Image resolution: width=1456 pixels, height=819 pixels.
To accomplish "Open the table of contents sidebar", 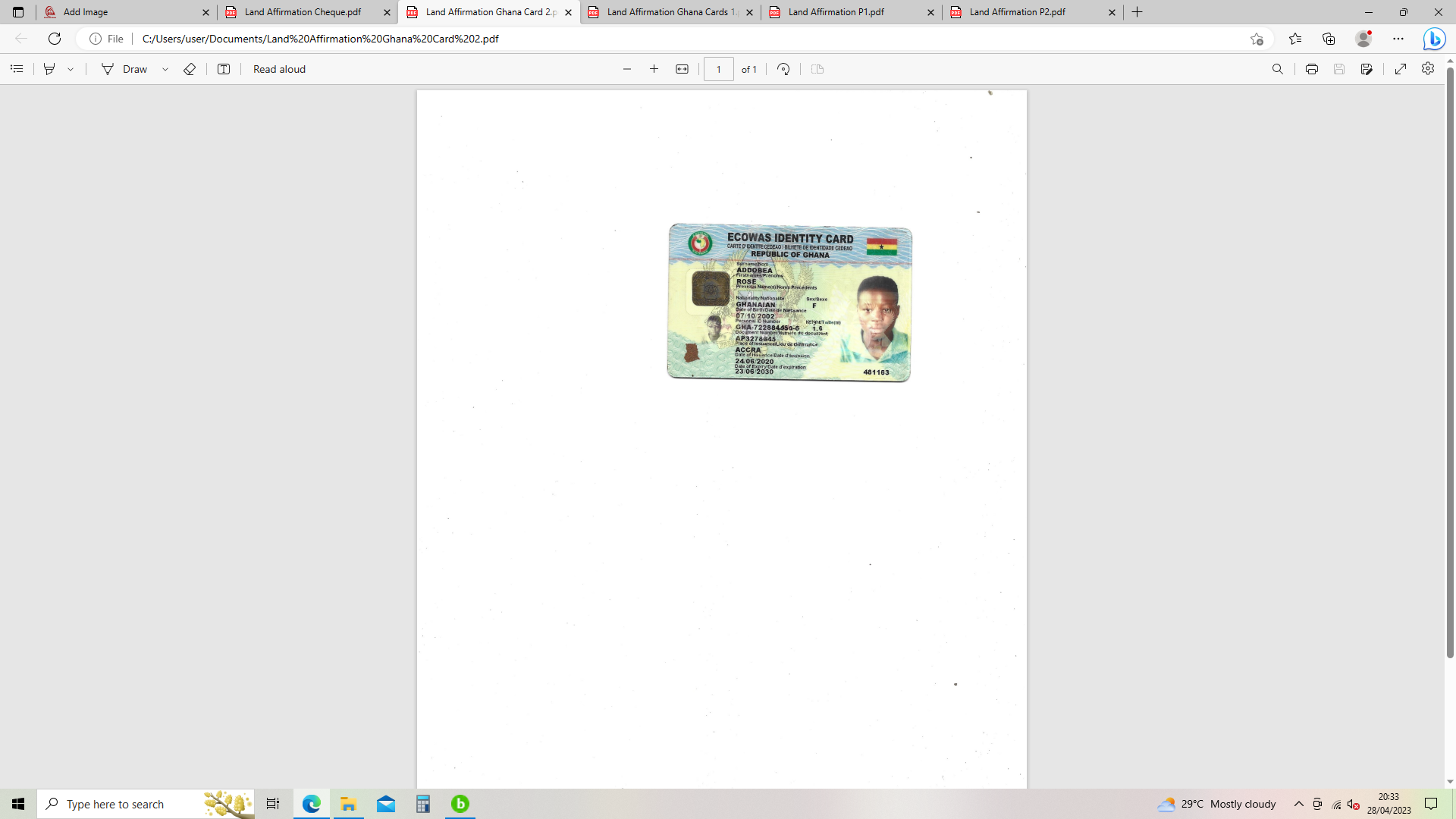I will point(17,69).
